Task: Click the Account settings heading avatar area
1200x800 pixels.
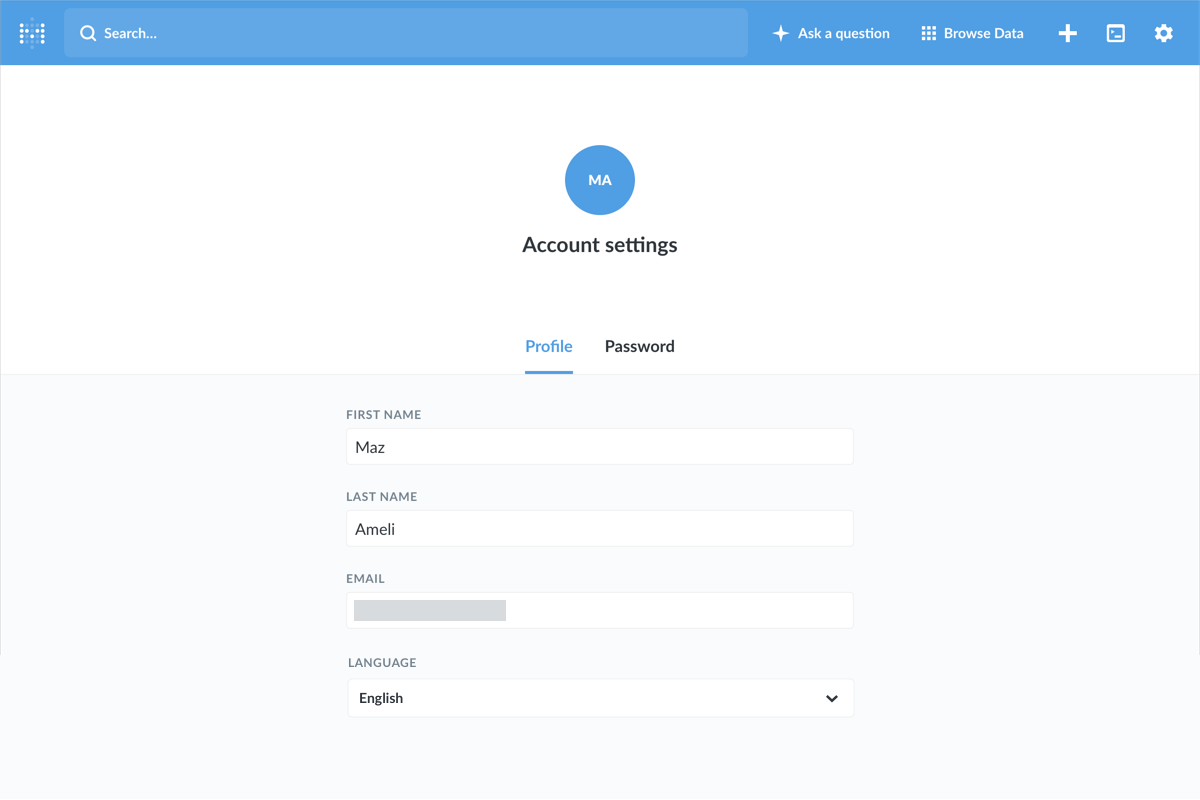Action: coord(599,180)
